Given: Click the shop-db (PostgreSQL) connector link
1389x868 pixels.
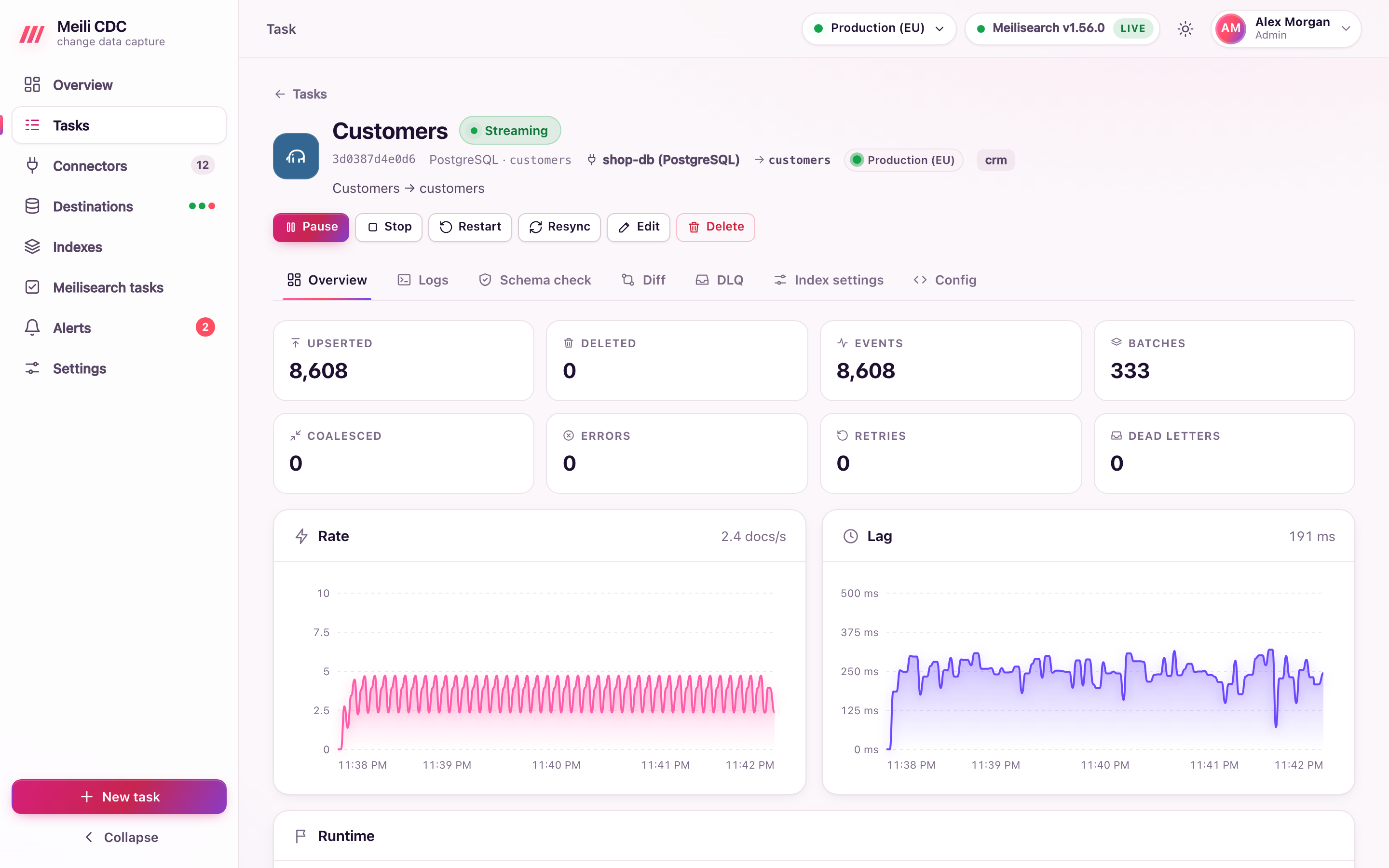Looking at the screenshot, I should (664, 160).
